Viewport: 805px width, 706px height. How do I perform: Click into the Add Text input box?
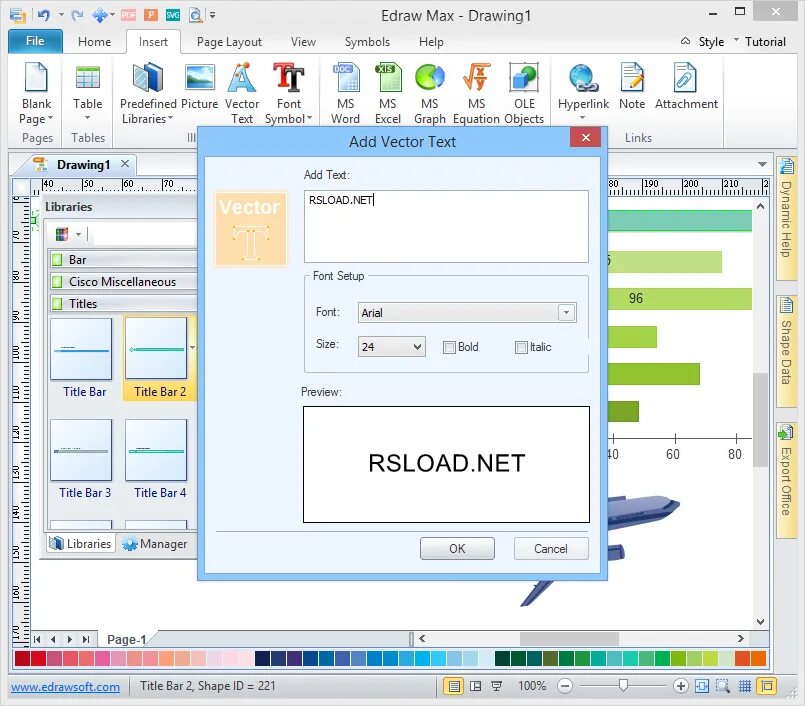[x=446, y=226]
